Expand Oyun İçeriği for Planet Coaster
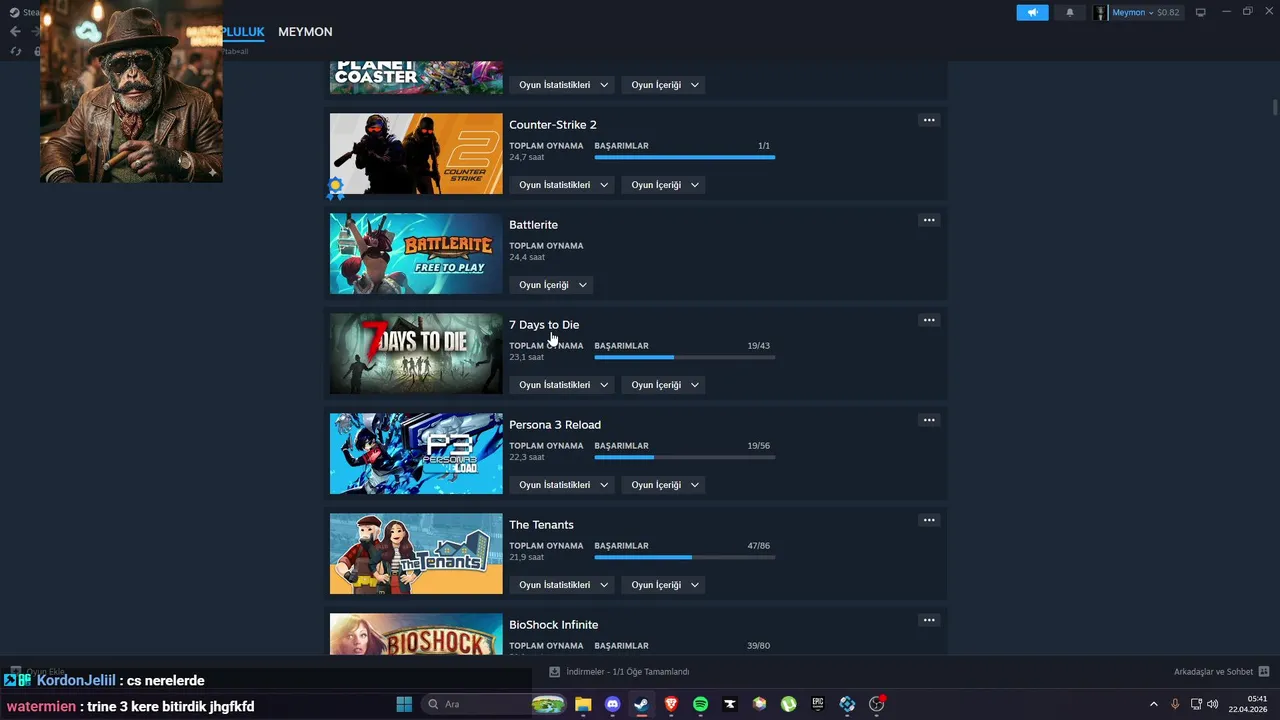 (x=665, y=85)
